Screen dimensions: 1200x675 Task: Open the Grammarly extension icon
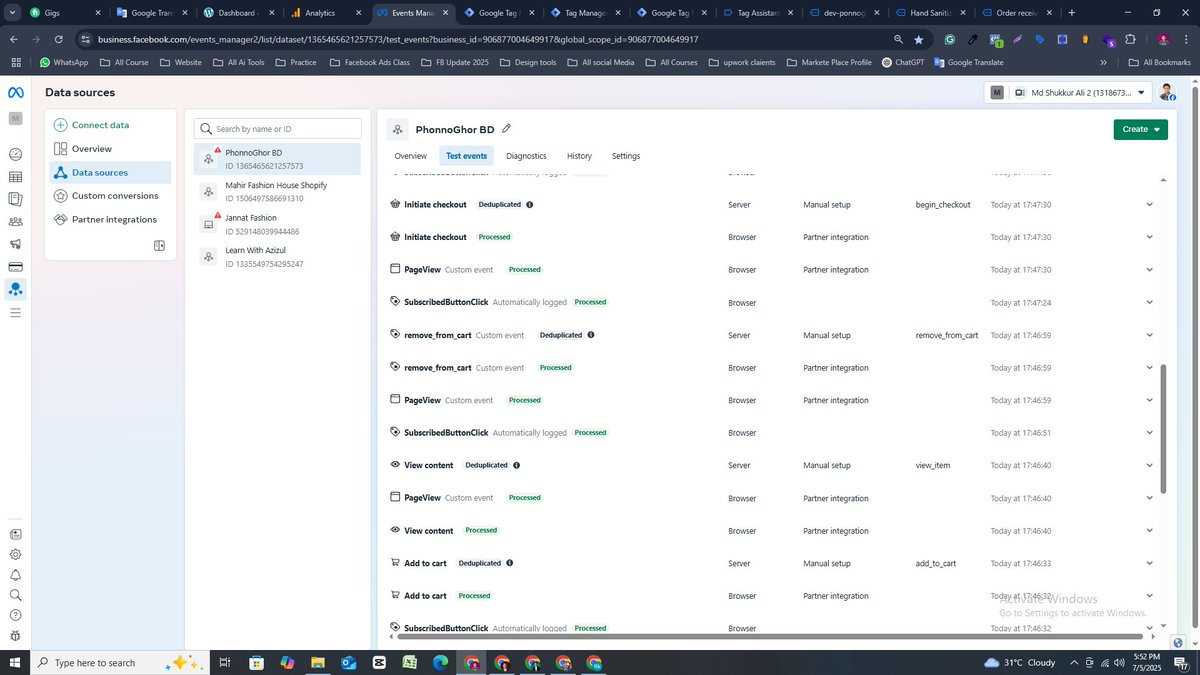pos(950,39)
